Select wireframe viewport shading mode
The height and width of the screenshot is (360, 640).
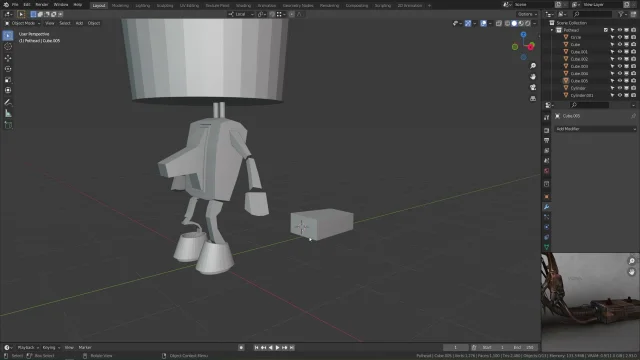(507, 24)
